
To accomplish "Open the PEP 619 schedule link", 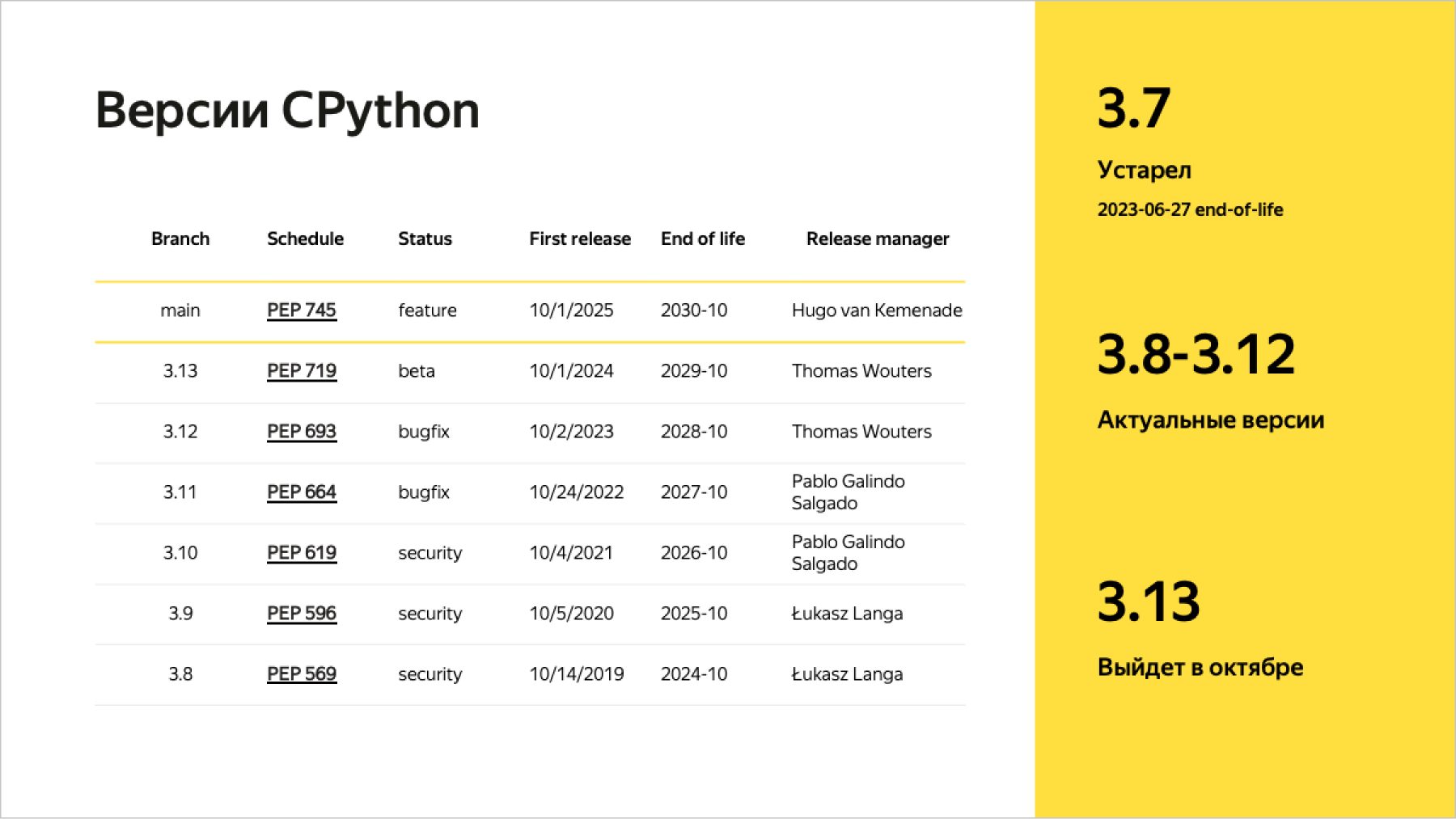I will coord(301,553).
